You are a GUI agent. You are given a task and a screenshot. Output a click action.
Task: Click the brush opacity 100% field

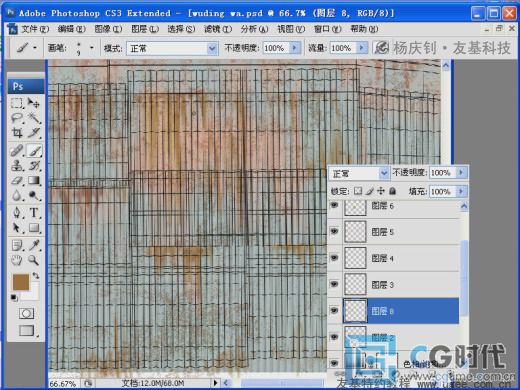pyautogui.click(x=276, y=48)
